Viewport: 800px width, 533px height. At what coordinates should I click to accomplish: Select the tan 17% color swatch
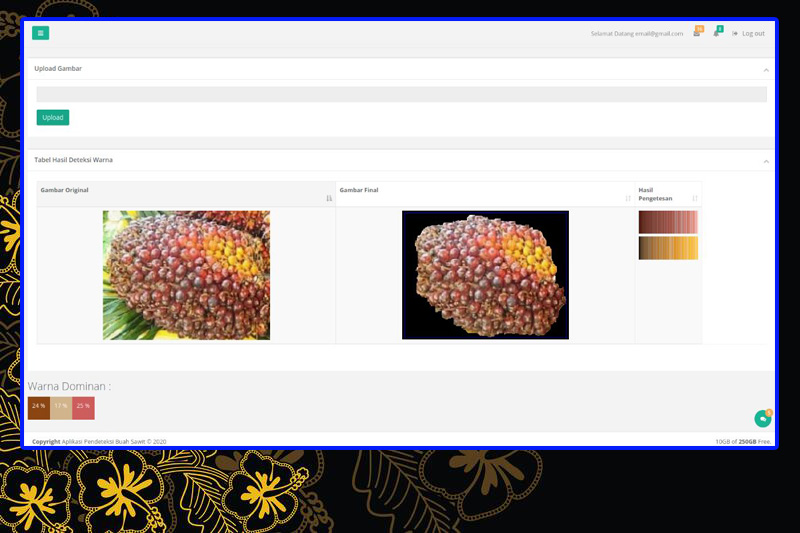click(61, 406)
